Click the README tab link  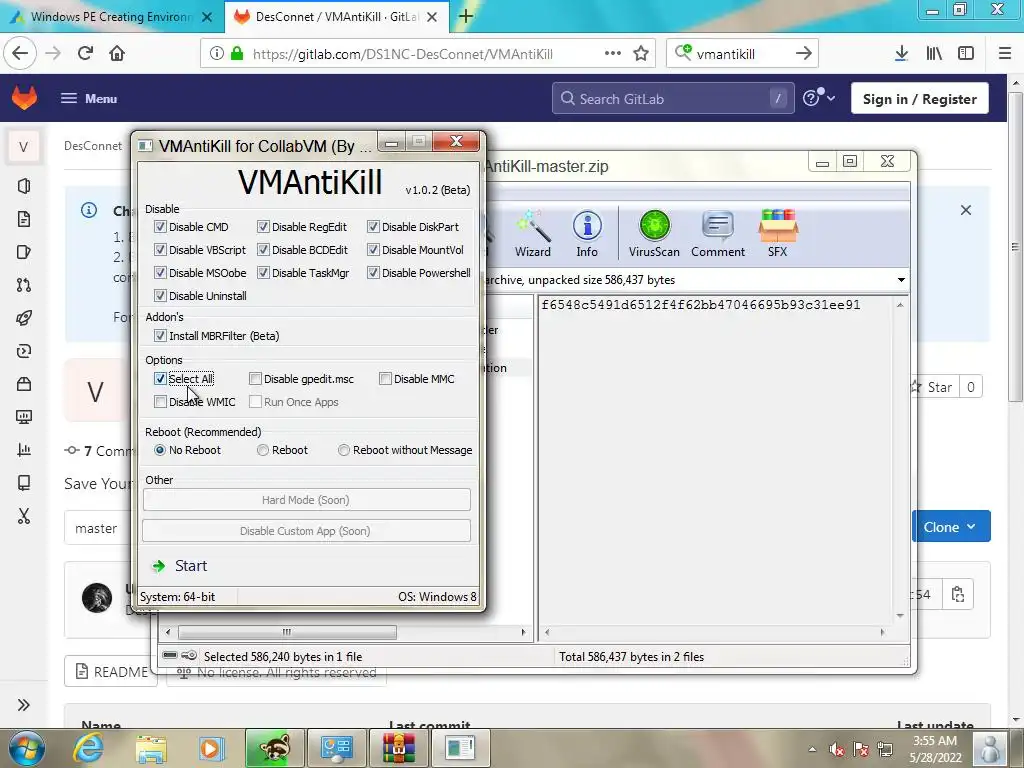tap(111, 671)
